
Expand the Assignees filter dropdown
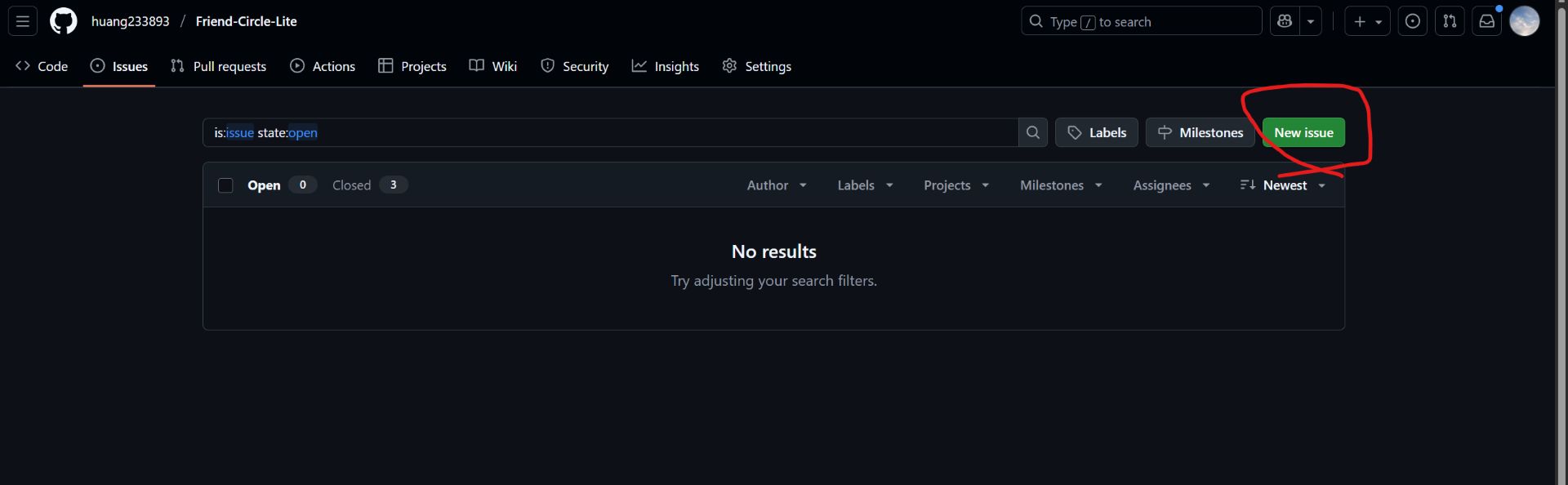(1171, 185)
